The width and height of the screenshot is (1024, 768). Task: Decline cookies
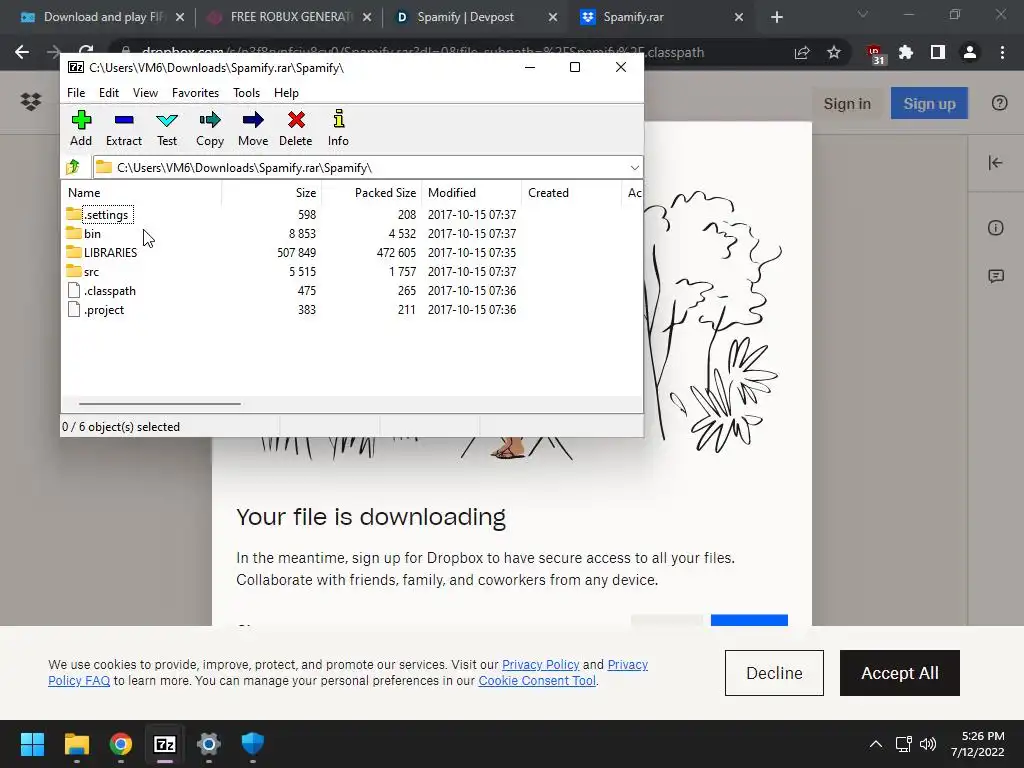774,673
